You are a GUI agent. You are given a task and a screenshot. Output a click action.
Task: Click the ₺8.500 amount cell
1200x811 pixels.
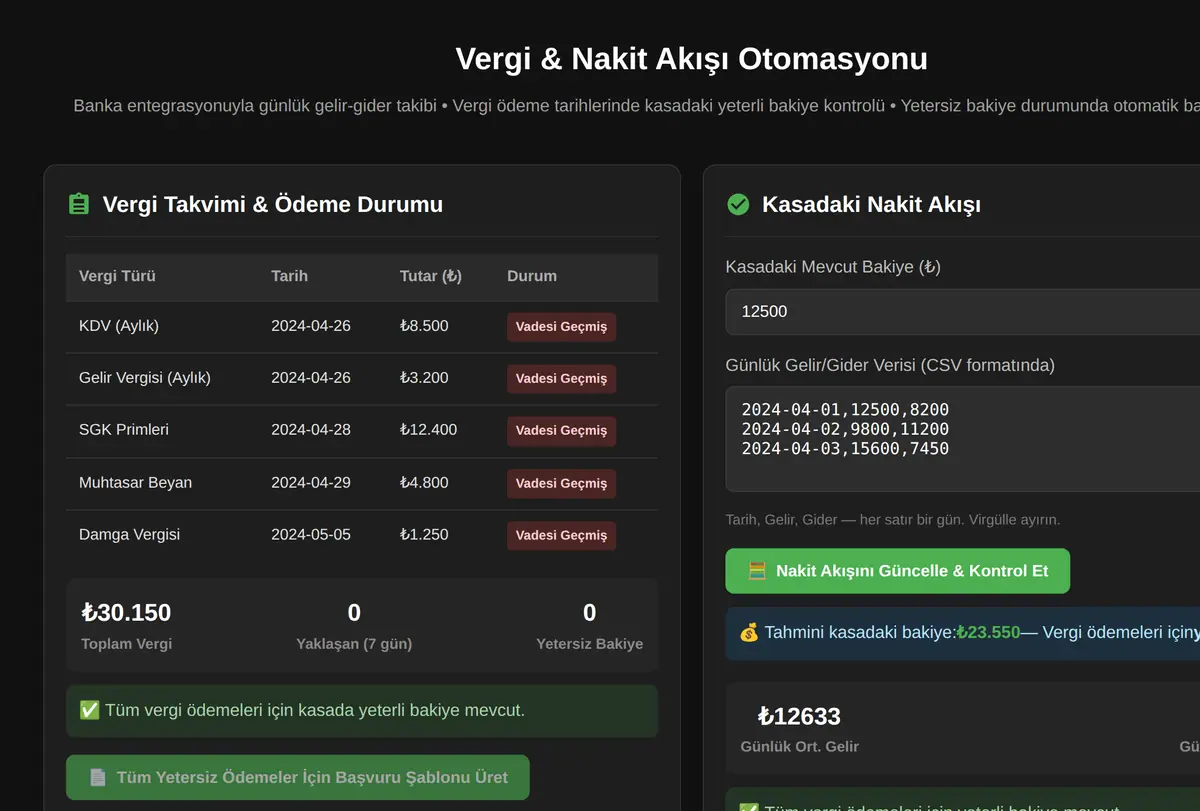coord(424,326)
